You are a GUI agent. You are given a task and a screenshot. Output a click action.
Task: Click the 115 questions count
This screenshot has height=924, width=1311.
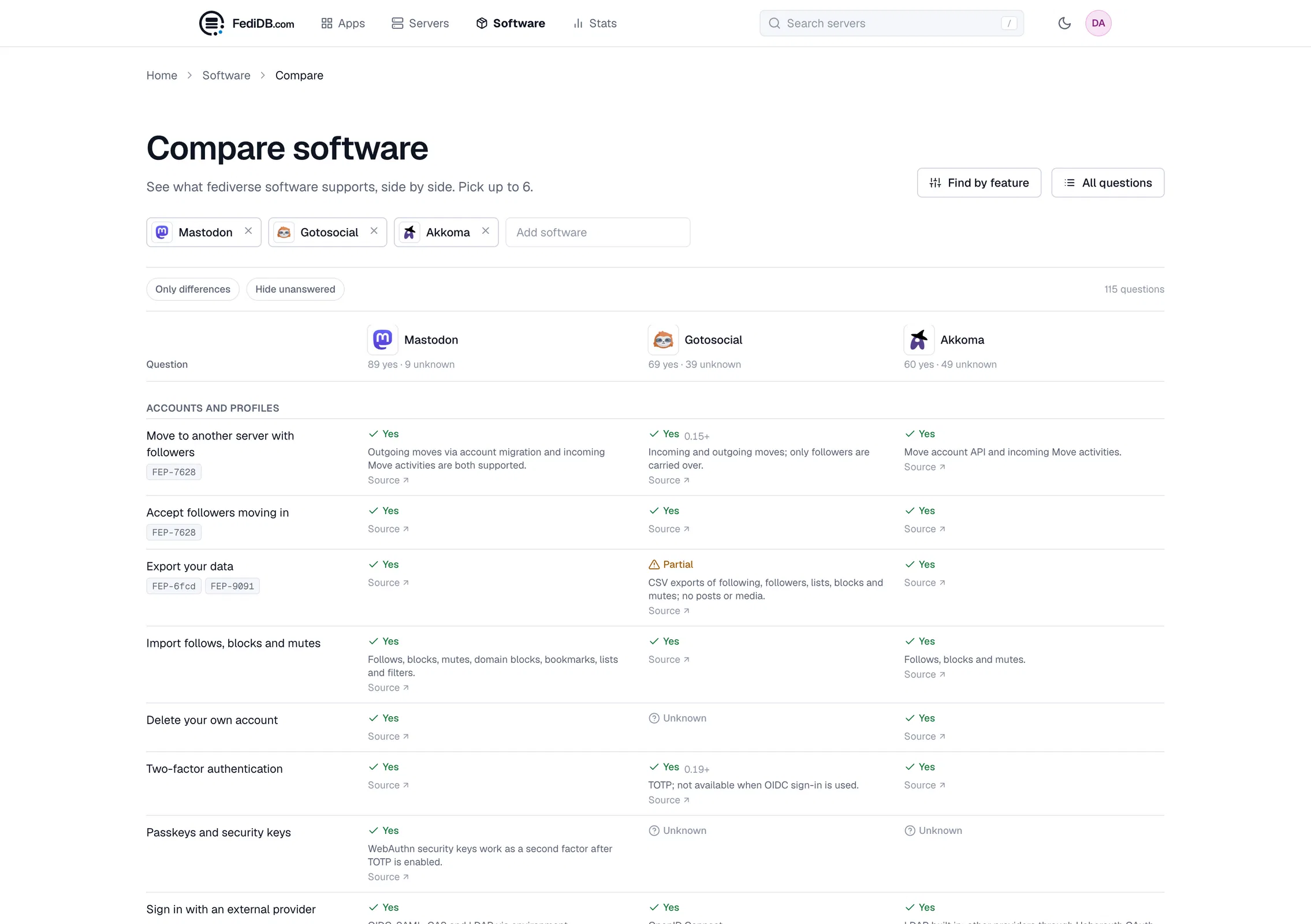point(1134,289)
